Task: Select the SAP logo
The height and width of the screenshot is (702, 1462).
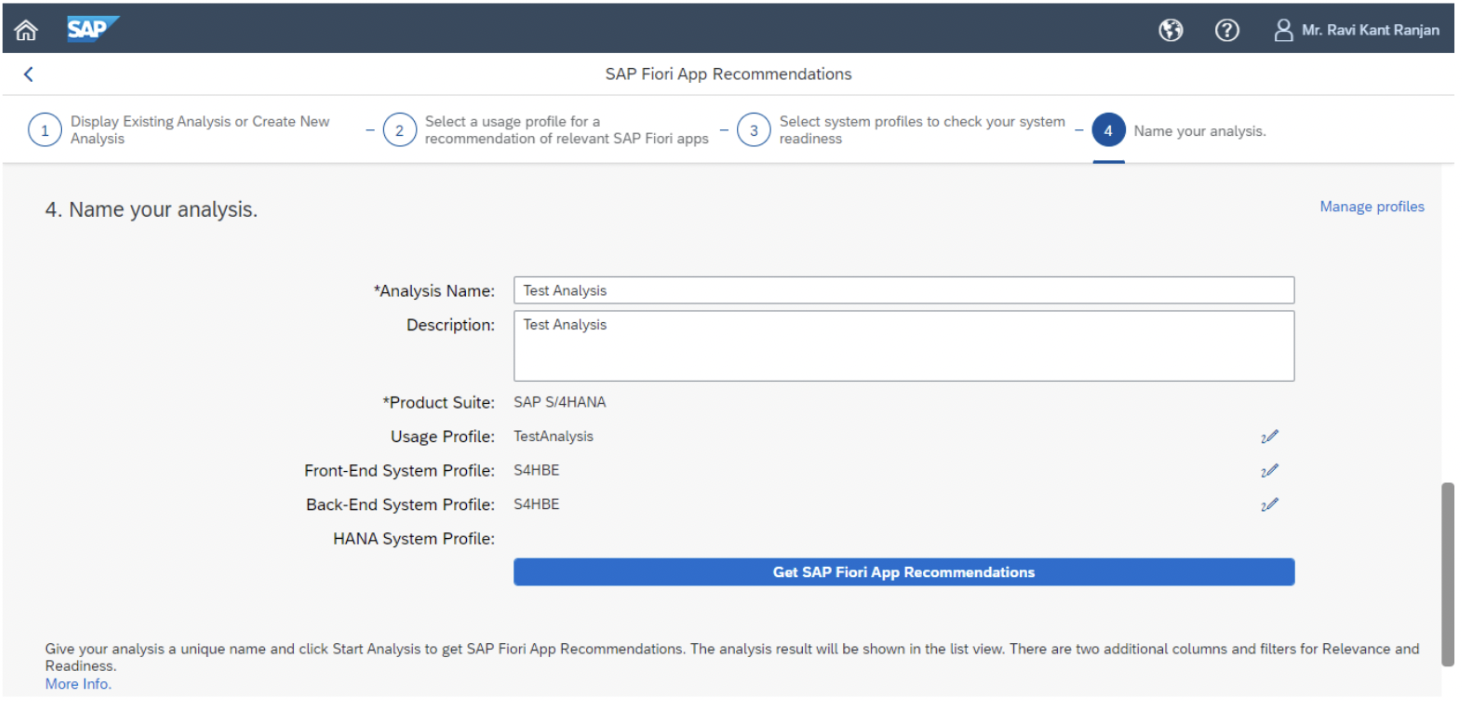Action: tap(92, 29)
